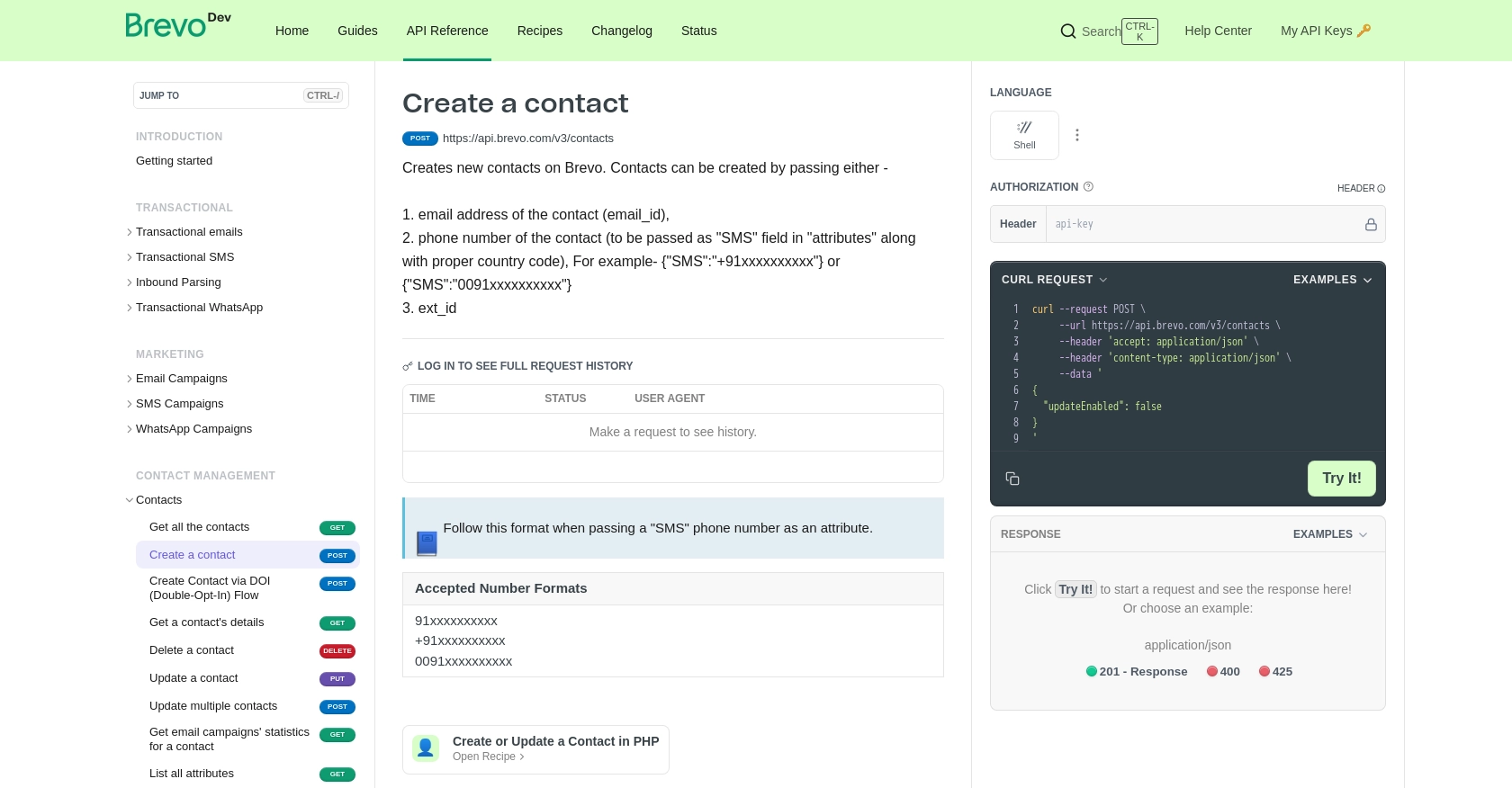The width and height of the screenshot is (1512, 788).
Task: Click the POST badge for Update multiple contacts
Action: [337, 707]
